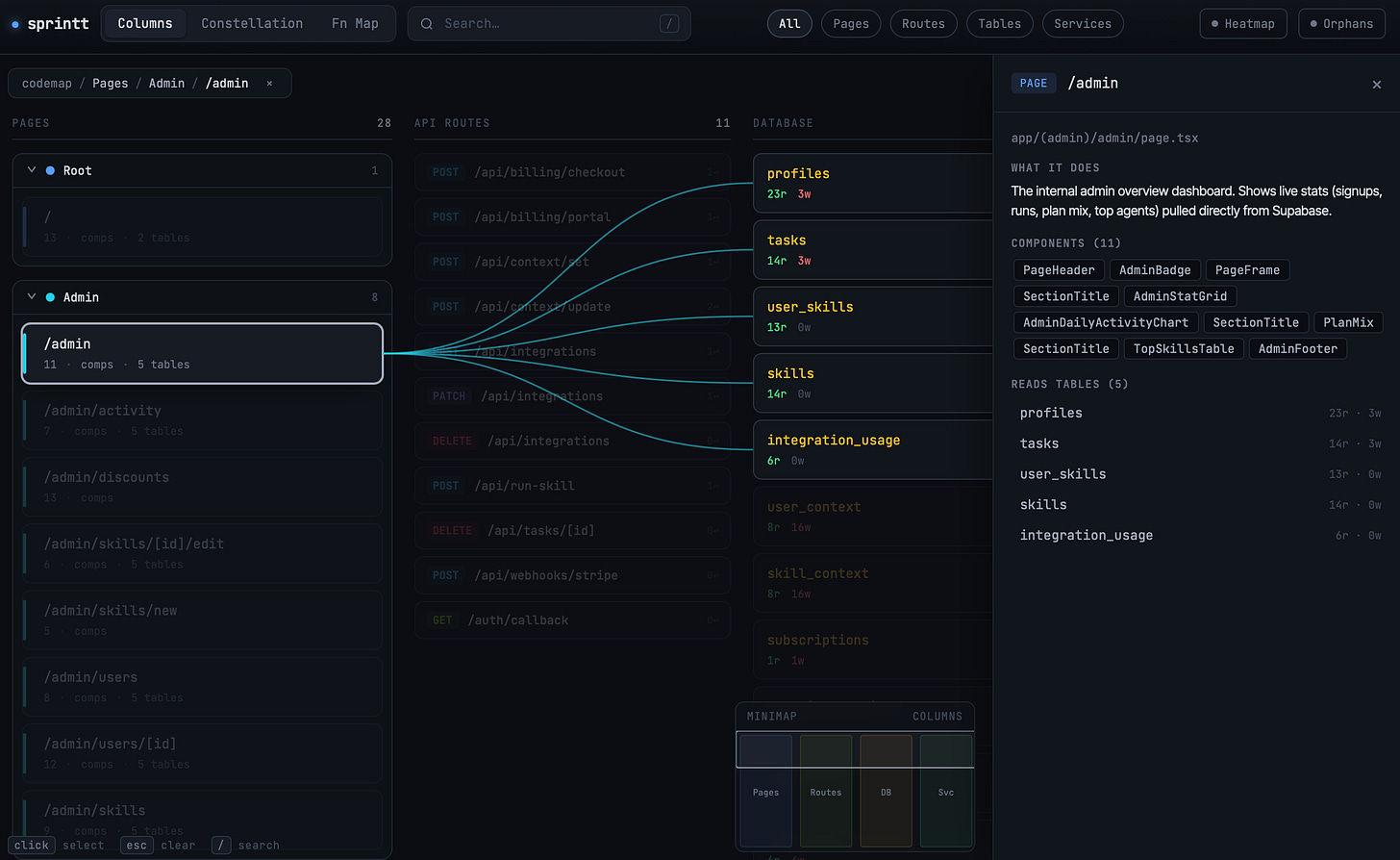
Task: Open the /admin/users page card
Action: pos(202,687)
